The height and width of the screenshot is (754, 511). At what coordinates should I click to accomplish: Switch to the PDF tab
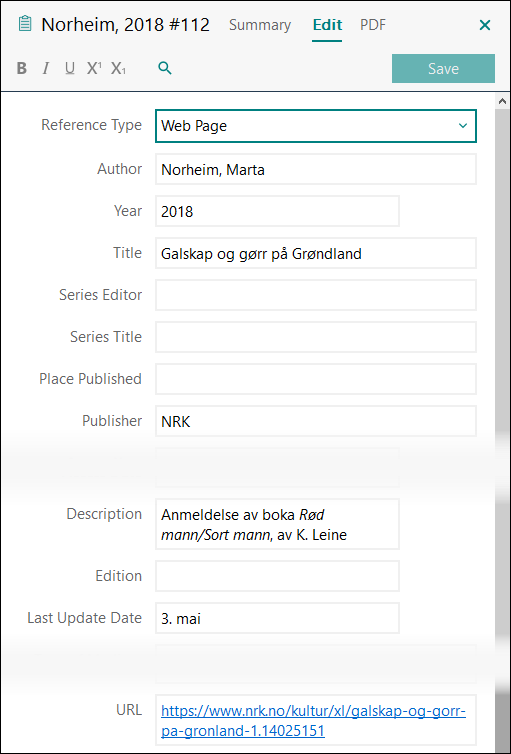point(373,25)
